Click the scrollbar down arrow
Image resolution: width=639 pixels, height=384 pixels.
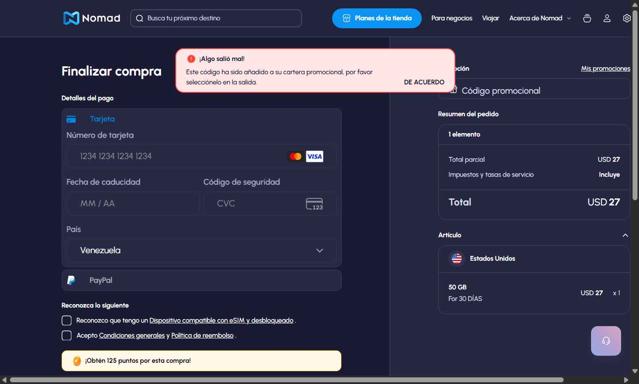[x=635, y=371]
